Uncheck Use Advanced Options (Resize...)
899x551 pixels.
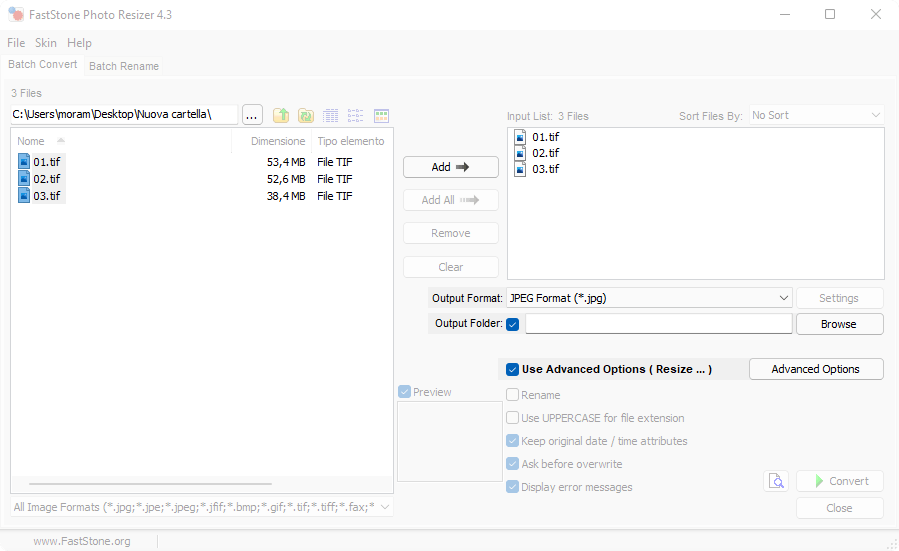(513, 369)
